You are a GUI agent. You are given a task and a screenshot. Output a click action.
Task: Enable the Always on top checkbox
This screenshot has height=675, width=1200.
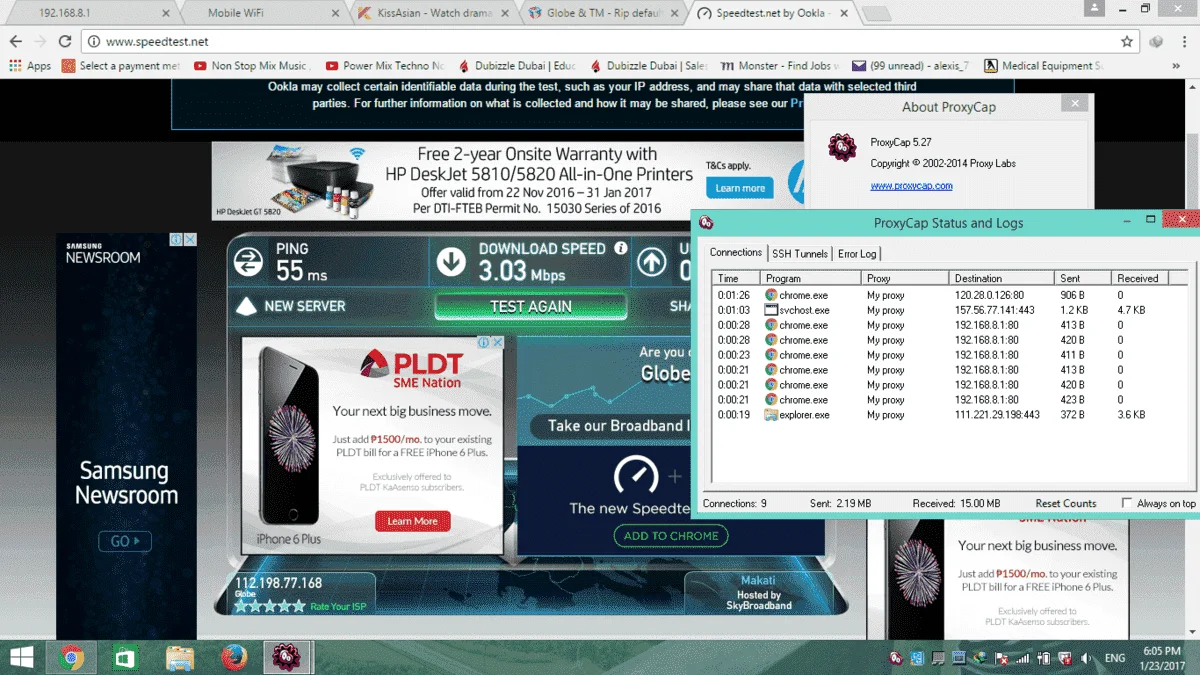pyautogui.click(x=1128, y=503)
